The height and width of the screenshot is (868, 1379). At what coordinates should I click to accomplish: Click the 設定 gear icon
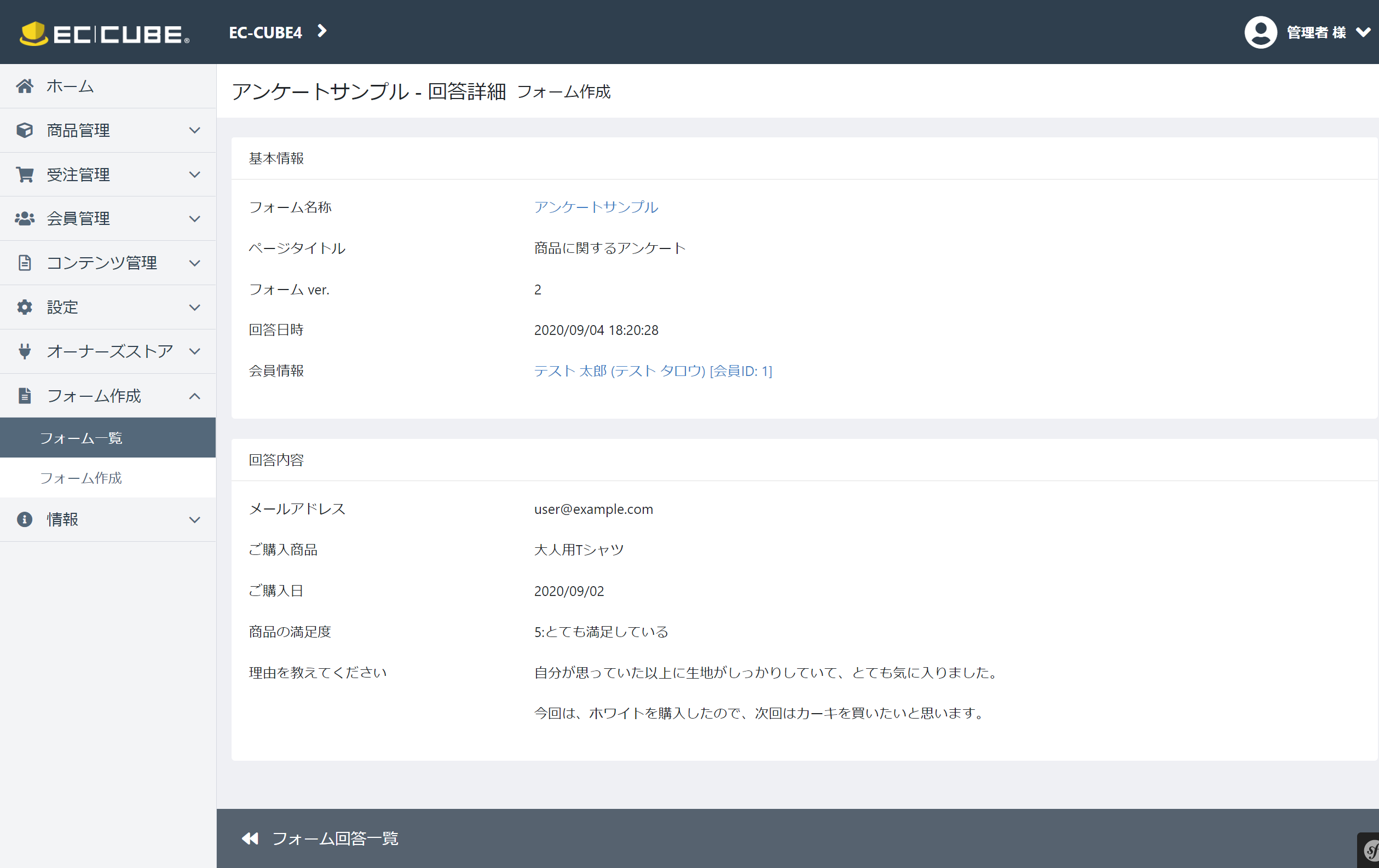[25, 307]
